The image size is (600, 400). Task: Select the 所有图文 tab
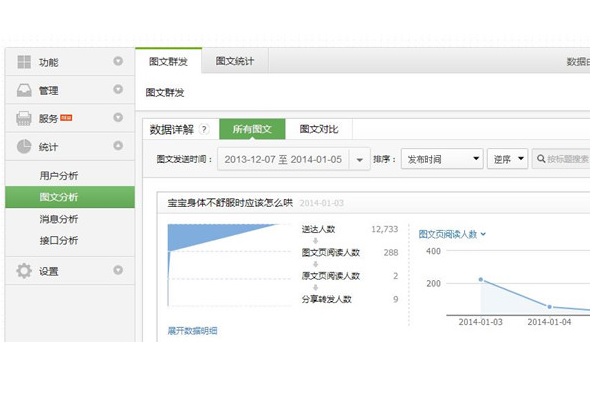click(252, 129)
